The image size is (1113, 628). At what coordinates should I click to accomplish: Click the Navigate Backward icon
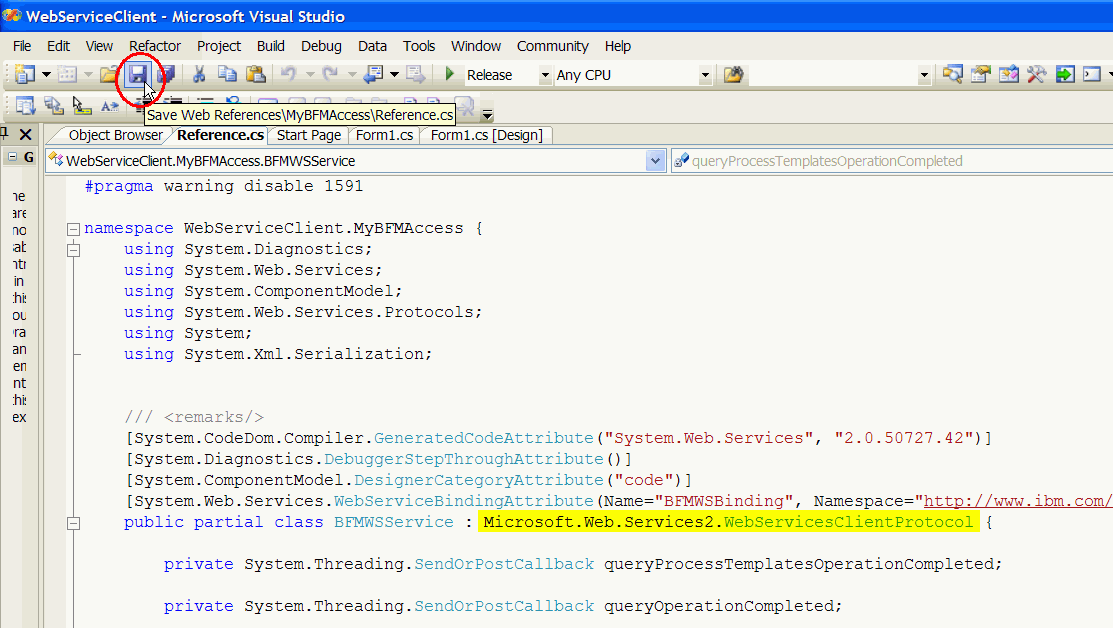pos(373,75)
